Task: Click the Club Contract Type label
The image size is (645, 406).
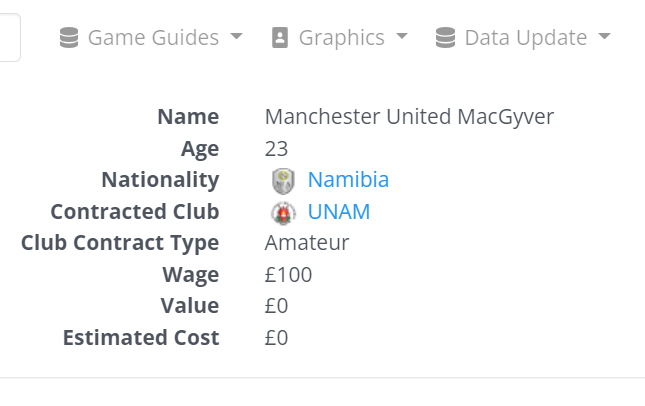Action: [119, 242]
